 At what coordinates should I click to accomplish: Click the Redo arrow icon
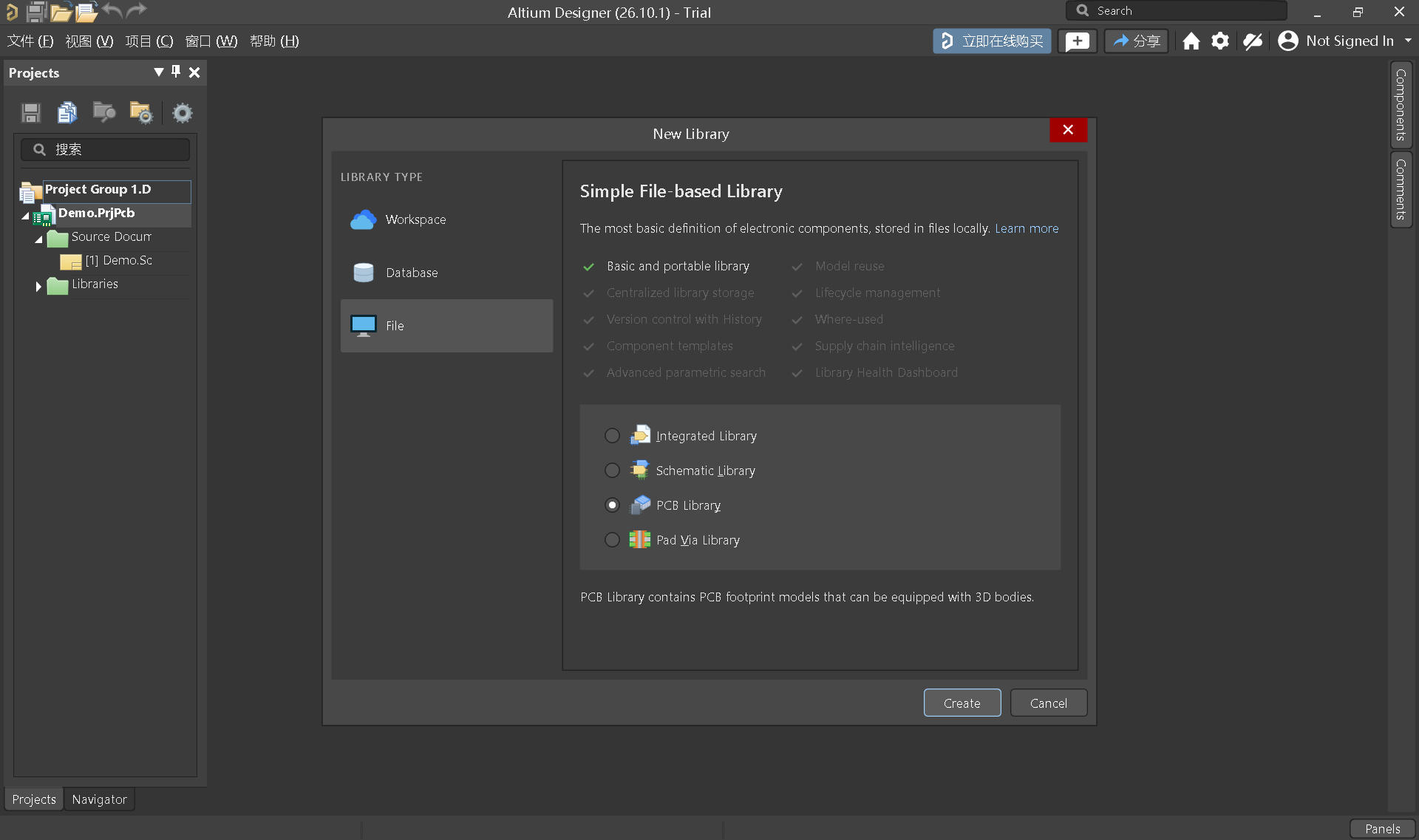(x=137, y=10)
